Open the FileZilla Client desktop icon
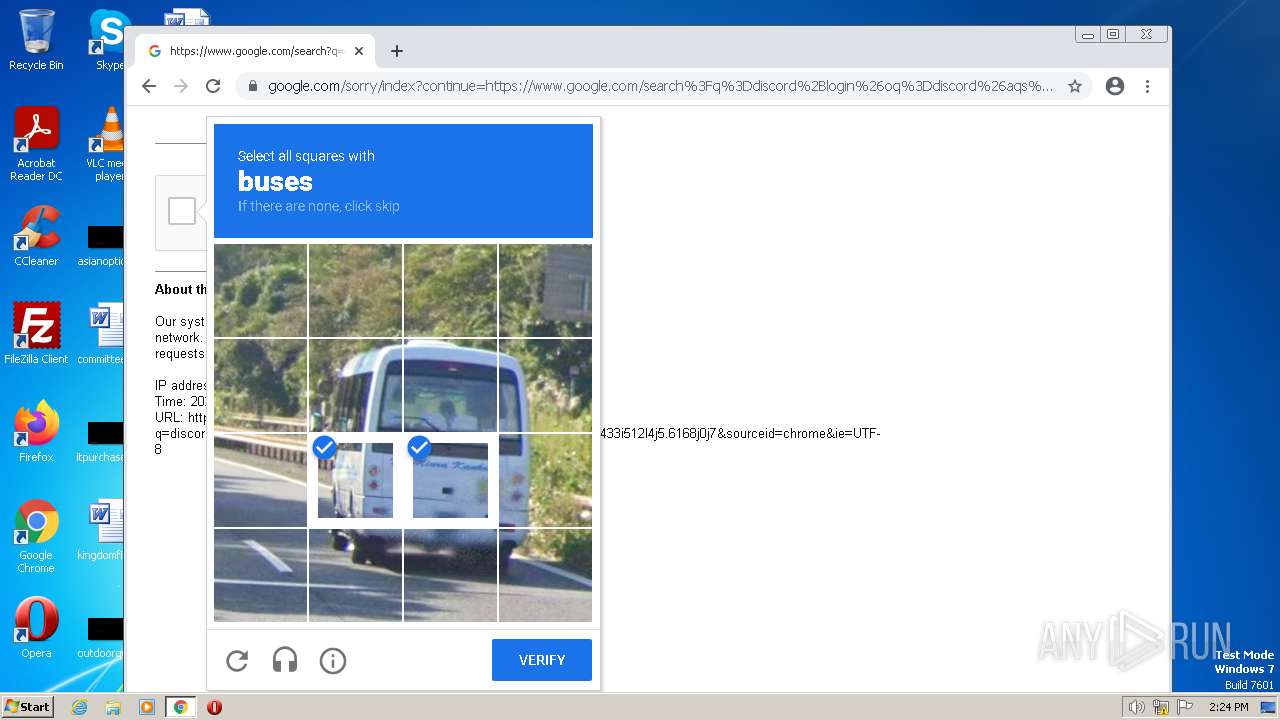 [x=36, y=333]
